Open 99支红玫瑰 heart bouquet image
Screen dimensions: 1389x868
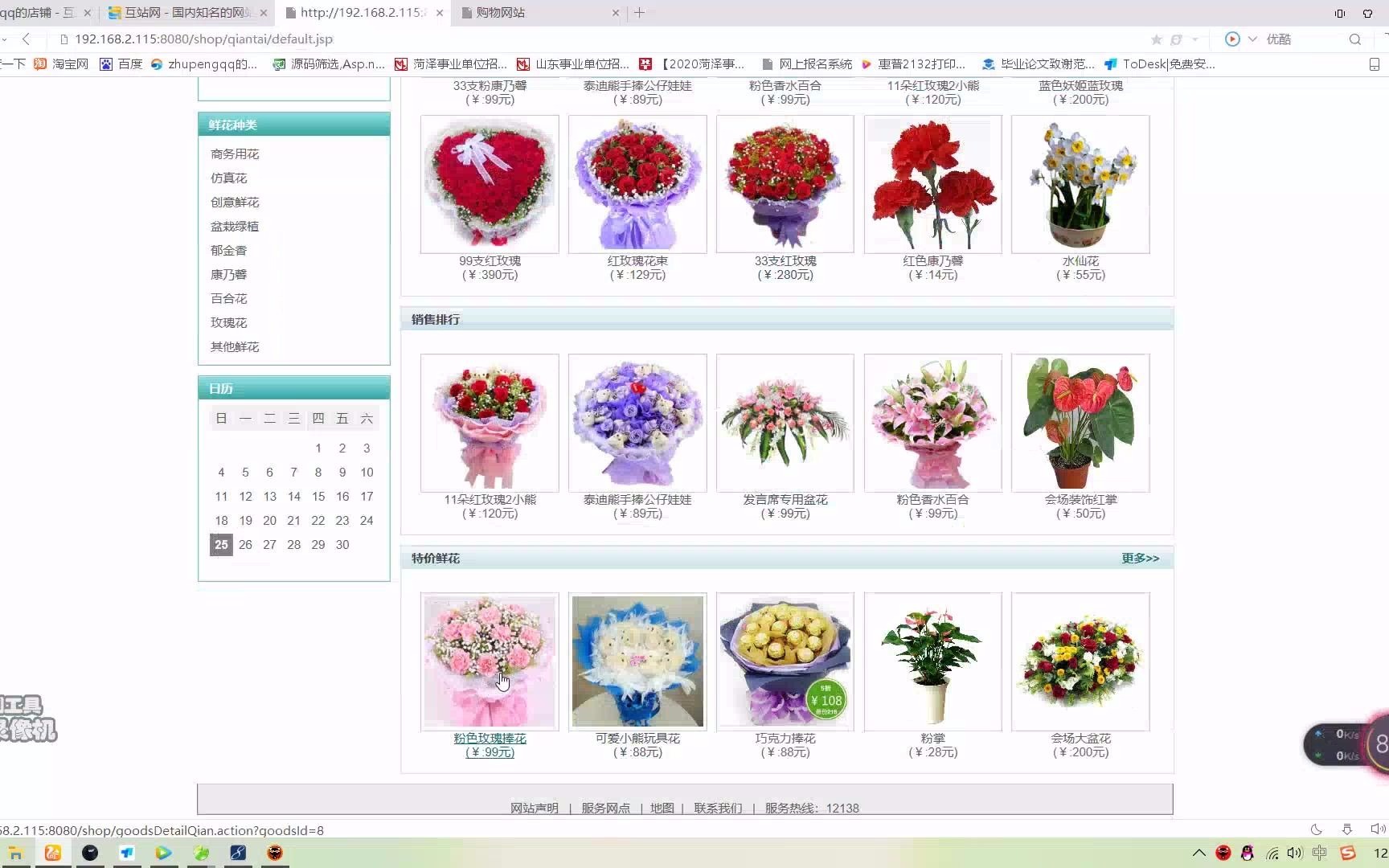(490, 184)
